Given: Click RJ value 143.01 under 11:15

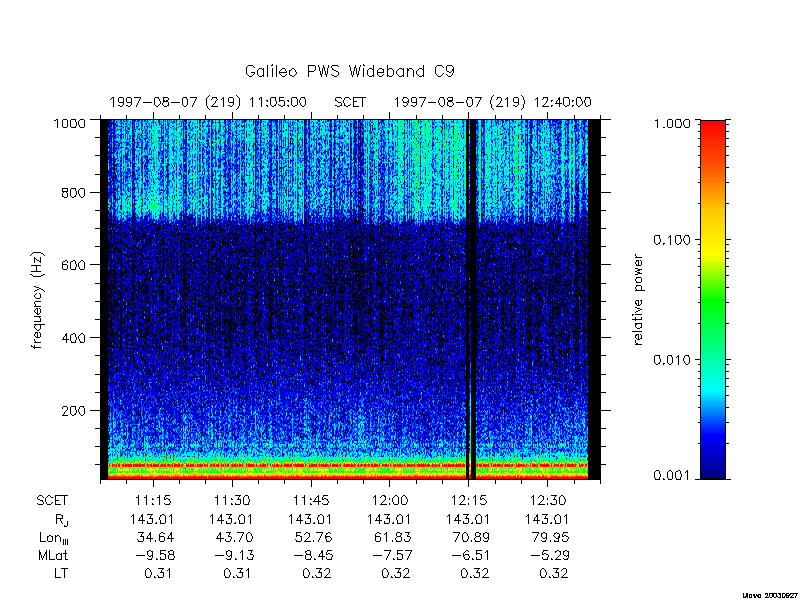Looking at the screenshot, I should point(152,519).
